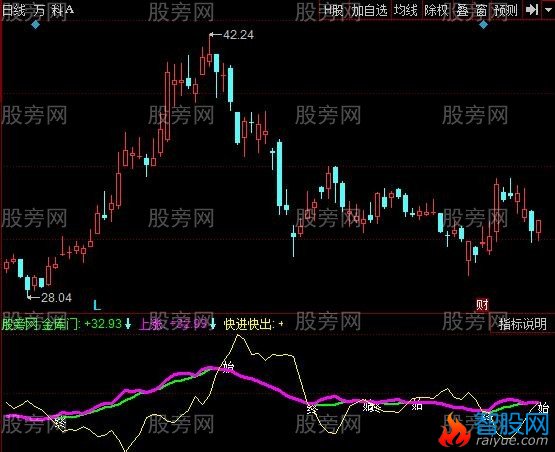Click the down arrow after 上涨 value
Viewport: 555px width, 452px height.
pyautogui.click(x=213, y=324)
